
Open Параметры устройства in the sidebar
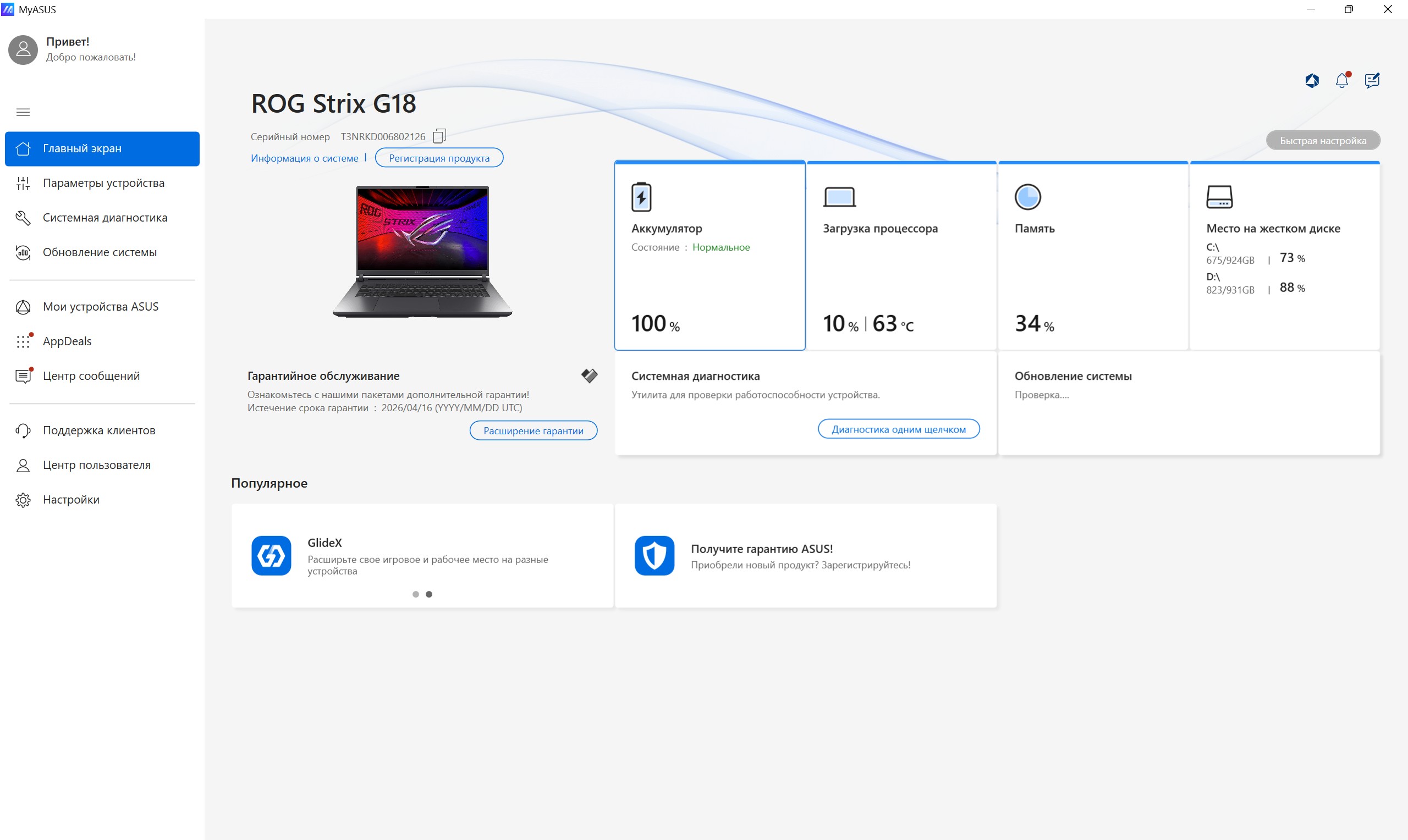coord(102,184)
